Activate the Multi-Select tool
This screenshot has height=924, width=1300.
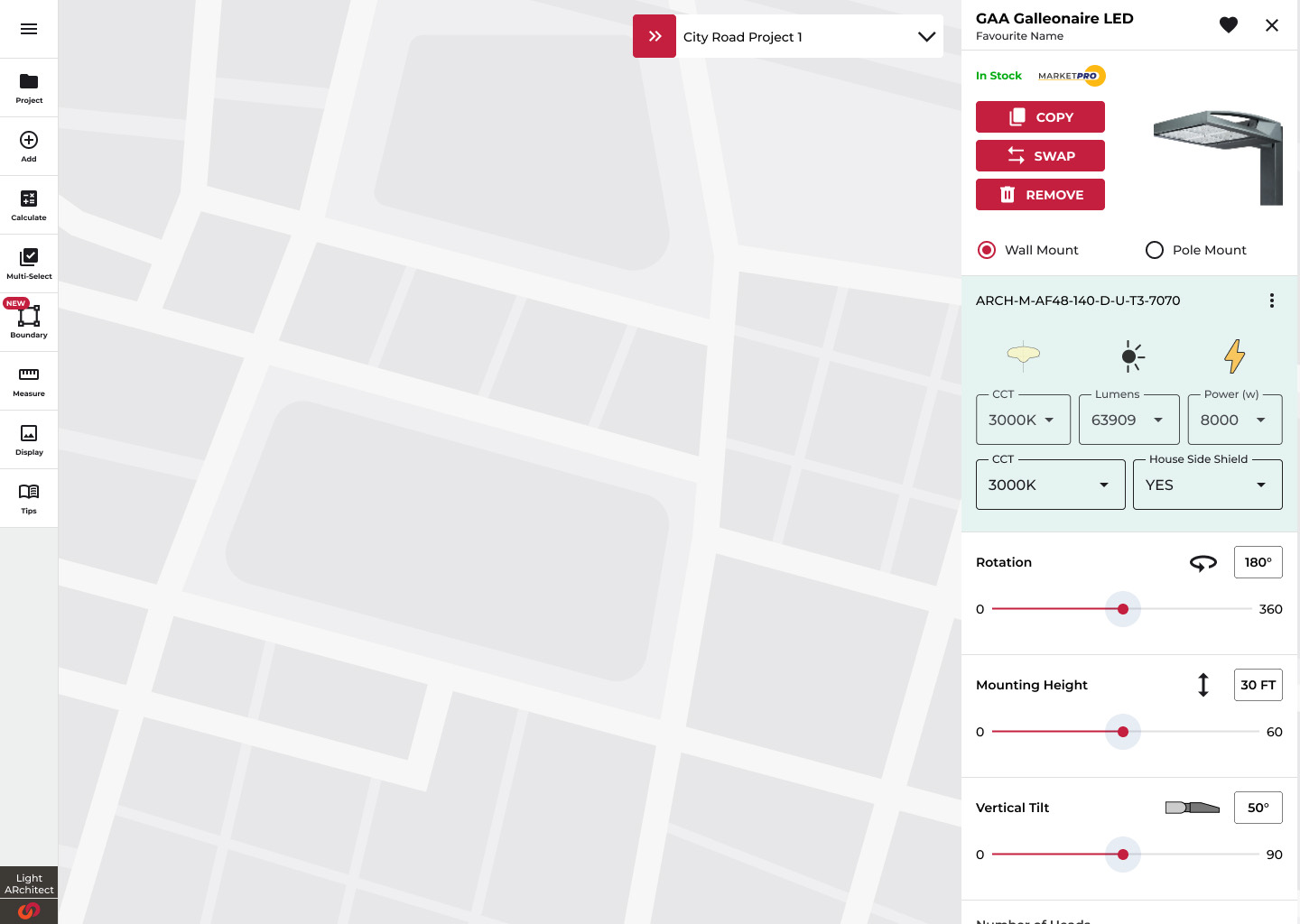pos(29,264)
